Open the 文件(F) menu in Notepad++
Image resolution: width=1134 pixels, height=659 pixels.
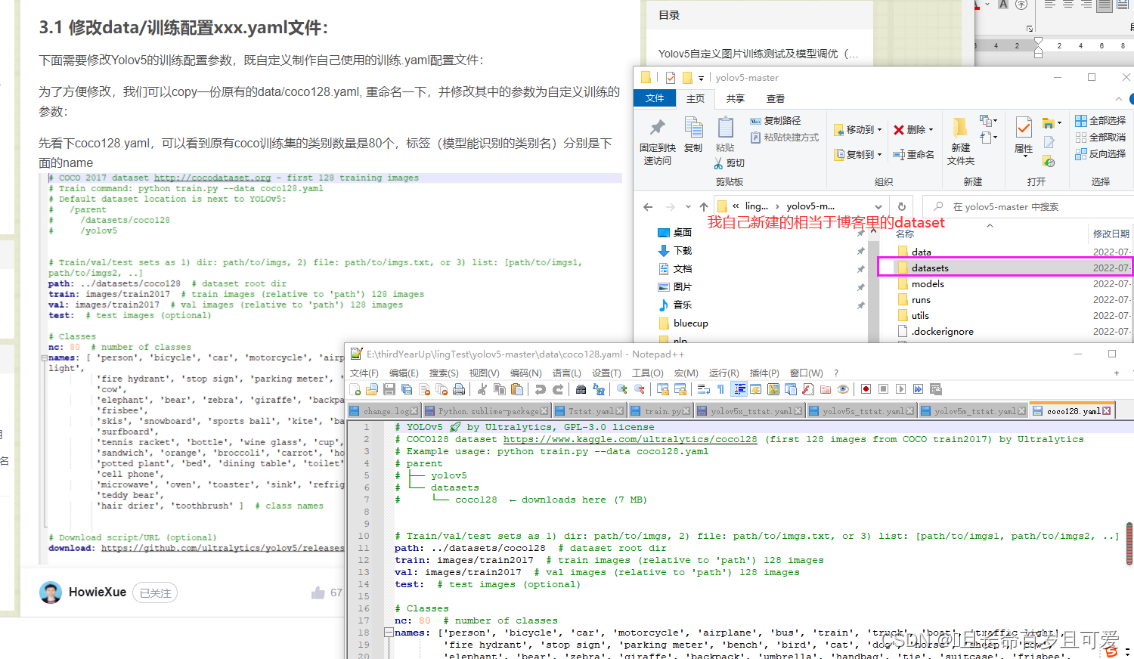364,373
